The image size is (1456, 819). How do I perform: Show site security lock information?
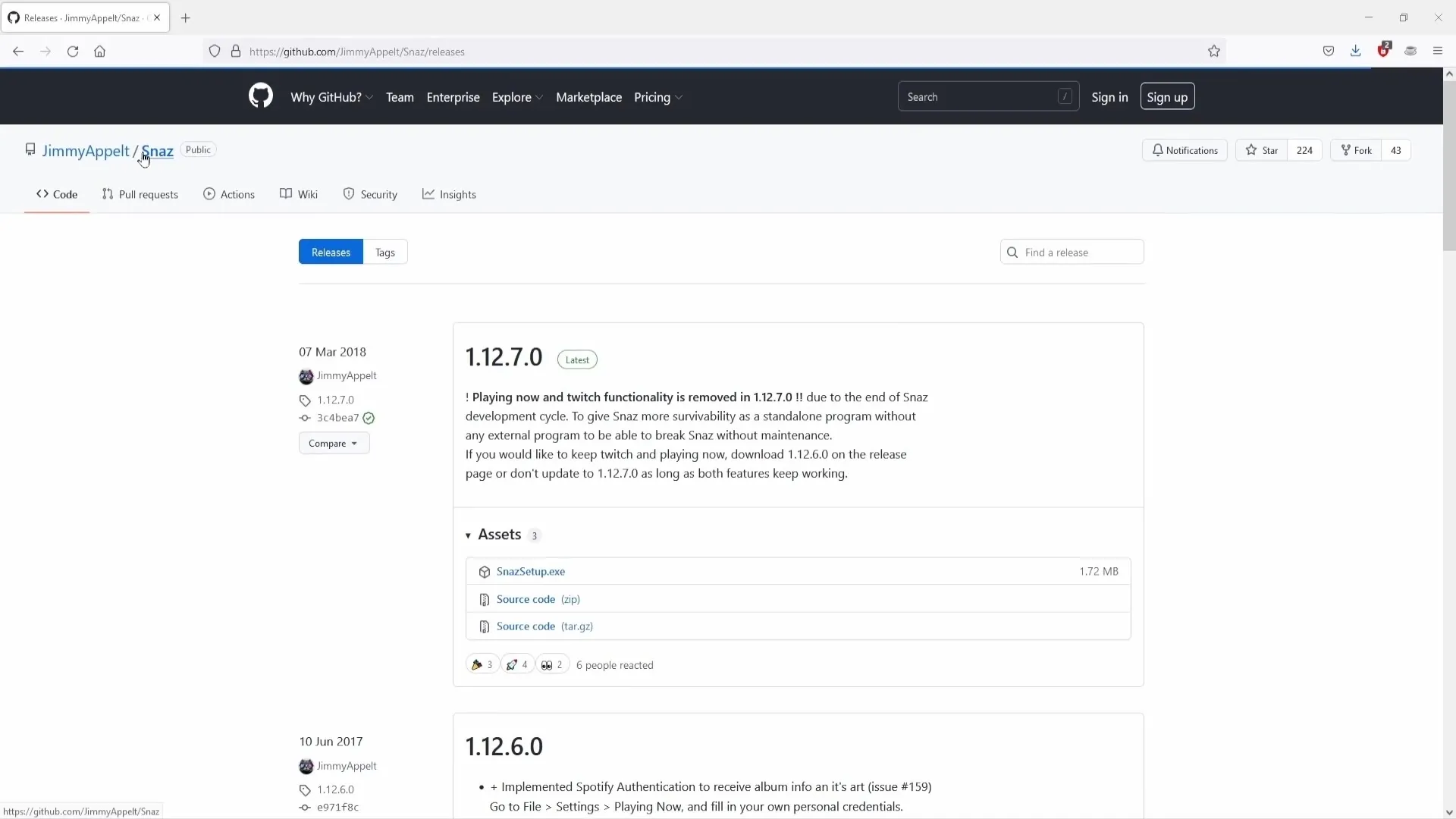point(236,52)
